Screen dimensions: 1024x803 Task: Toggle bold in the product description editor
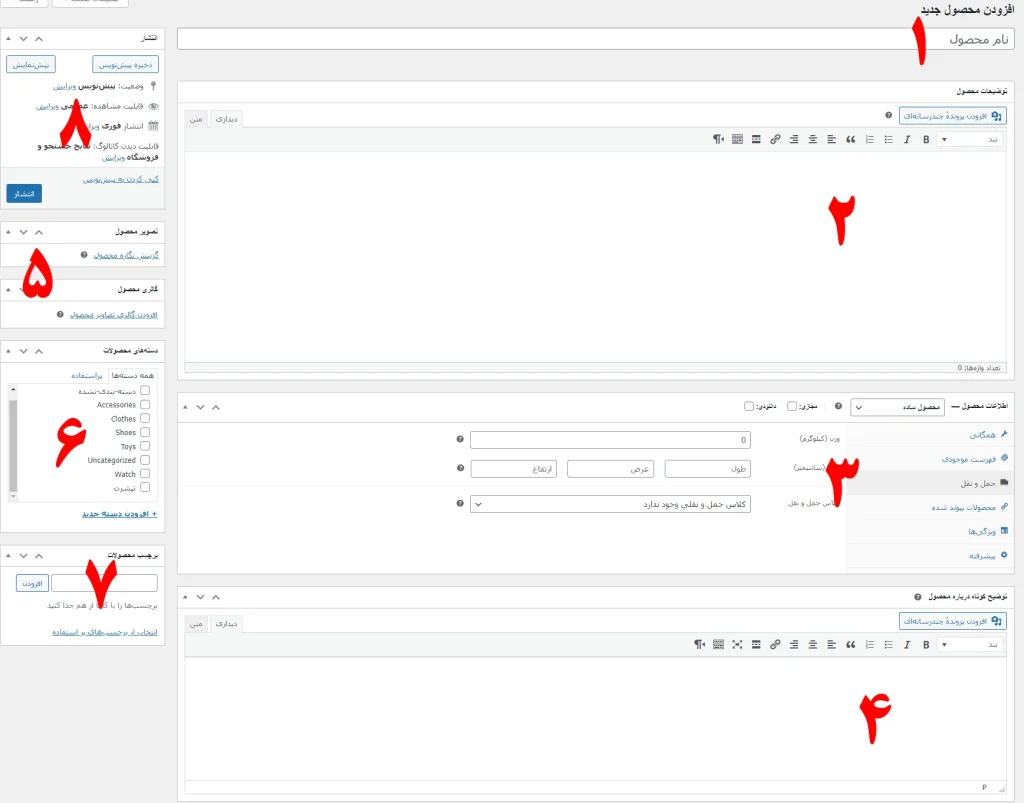click(x=925, y=139)
